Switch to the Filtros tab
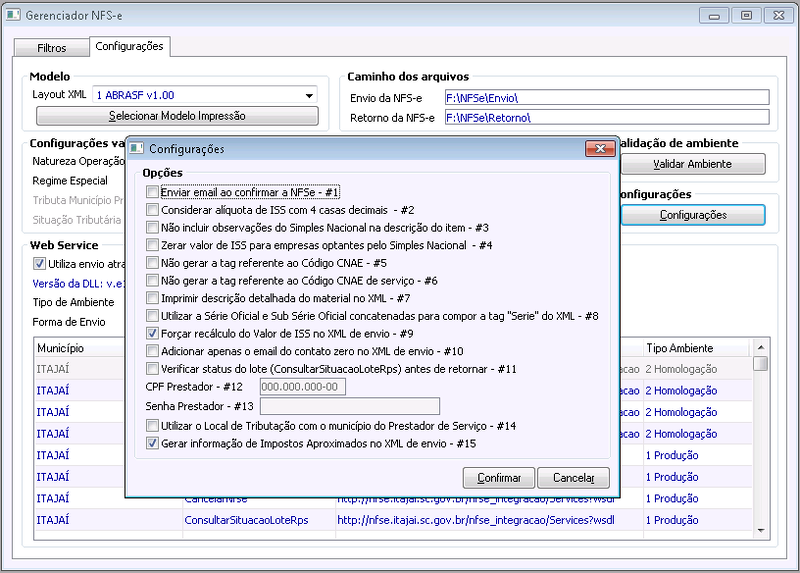This screenshot has width=800, height=573. point(52,48)
